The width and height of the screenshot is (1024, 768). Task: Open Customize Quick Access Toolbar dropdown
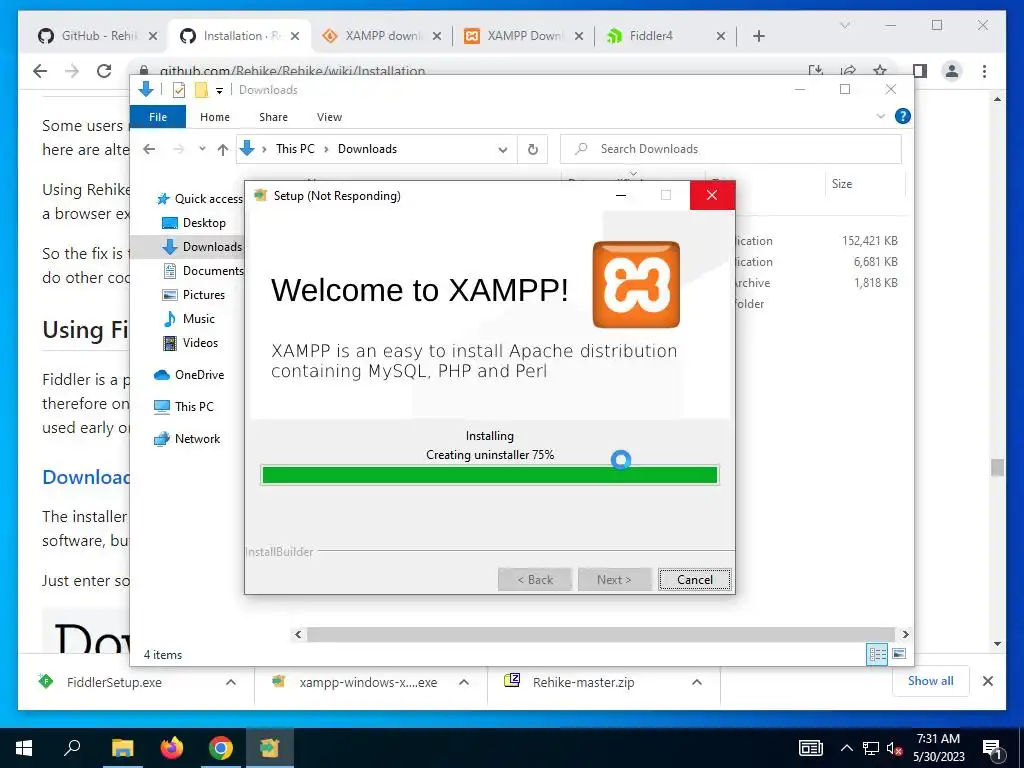tap(219, 91)
